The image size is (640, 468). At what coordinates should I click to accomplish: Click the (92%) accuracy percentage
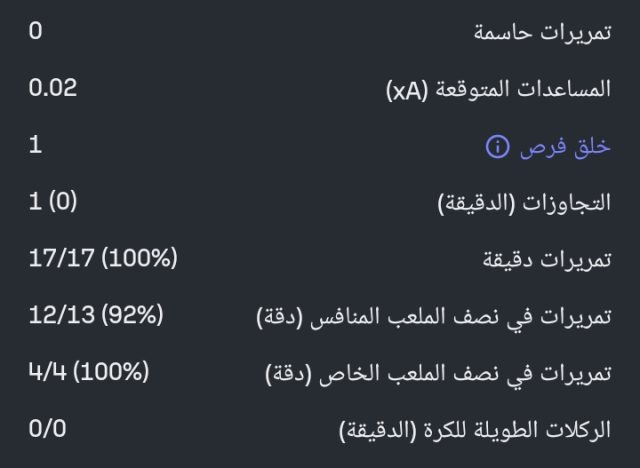click(x=130, y=317)
